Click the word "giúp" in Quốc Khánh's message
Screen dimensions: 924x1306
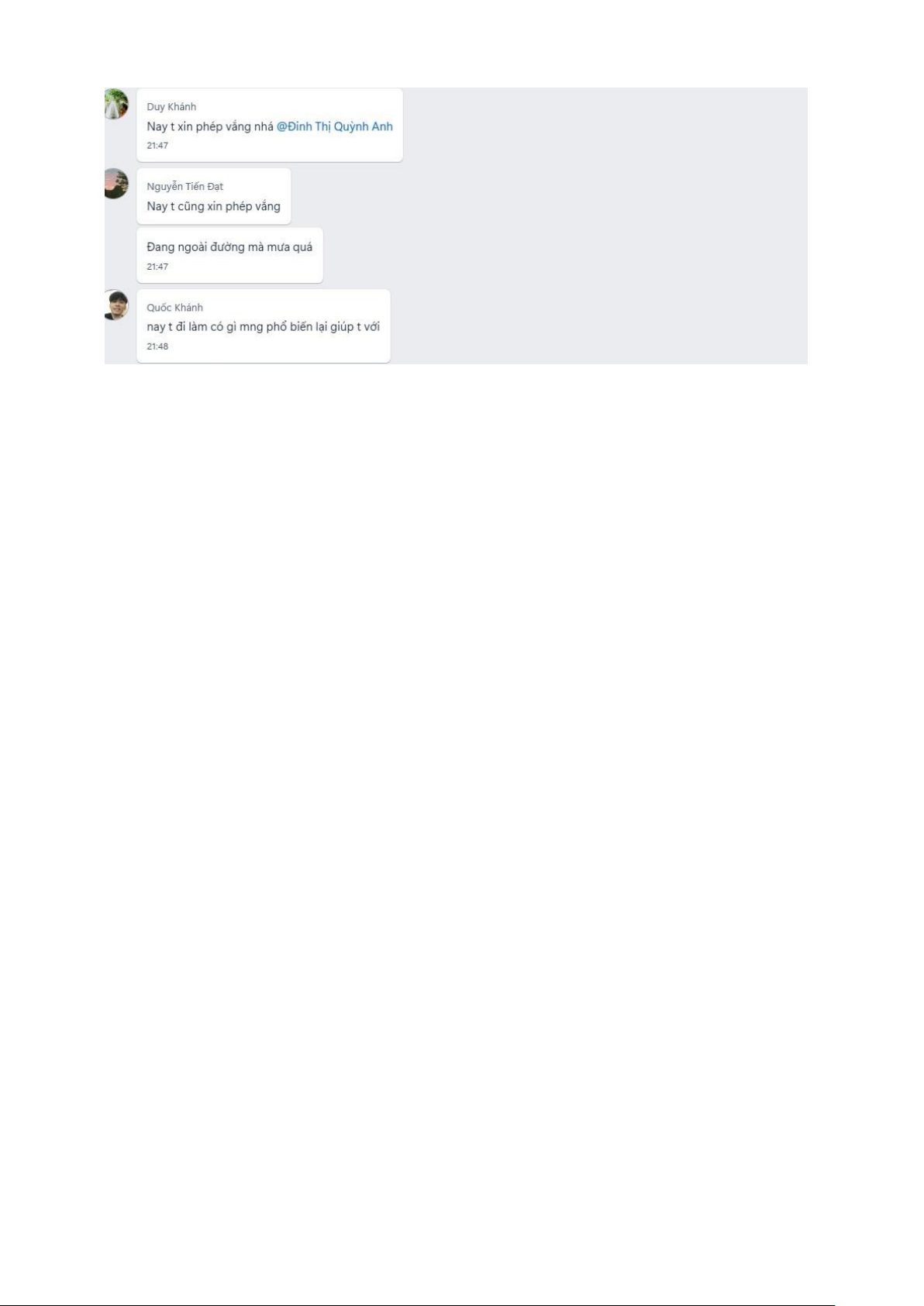pyautogui.click(x=342, y=327)
